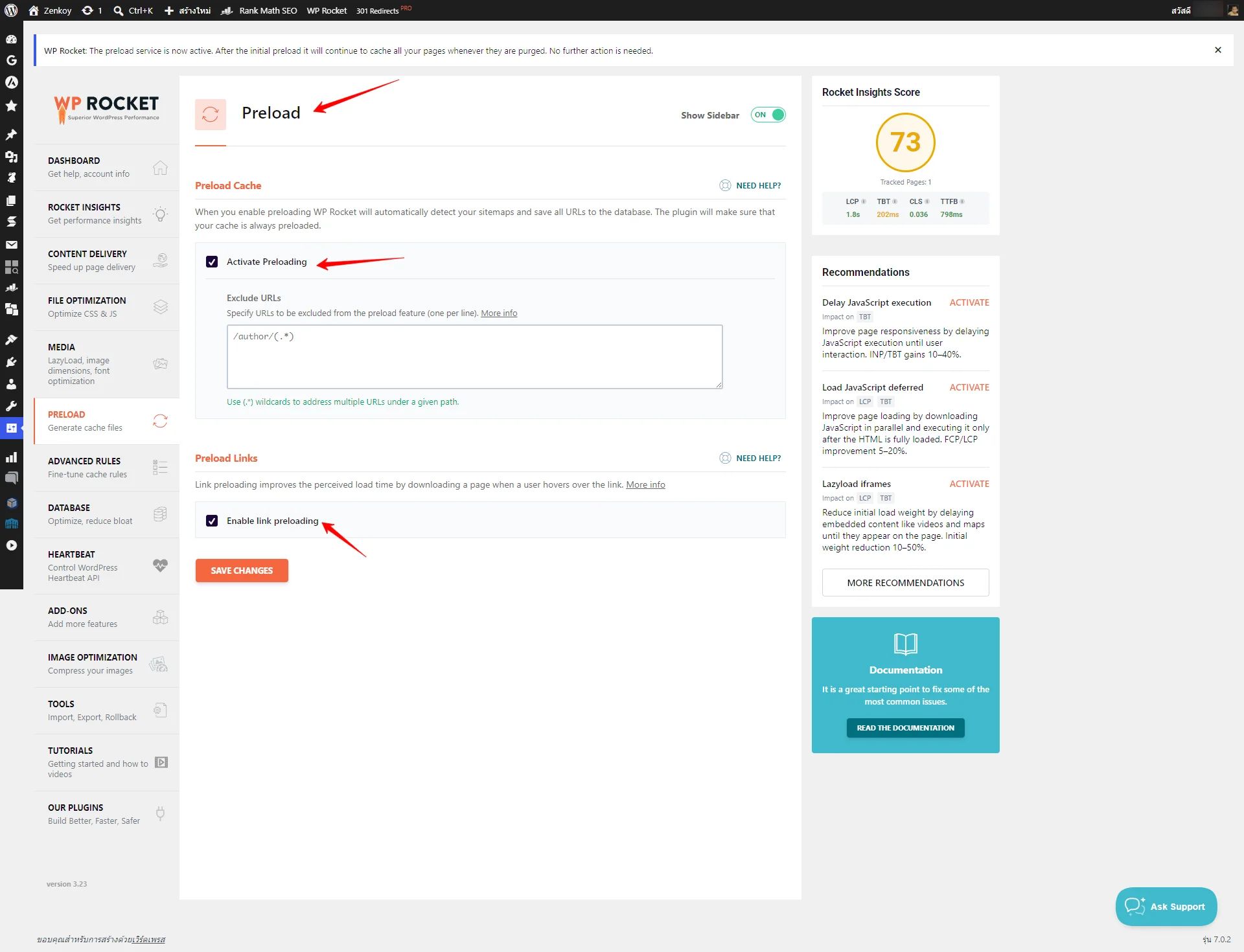Click the สร้างใหม่ new content menu

(x=188, y=10)
